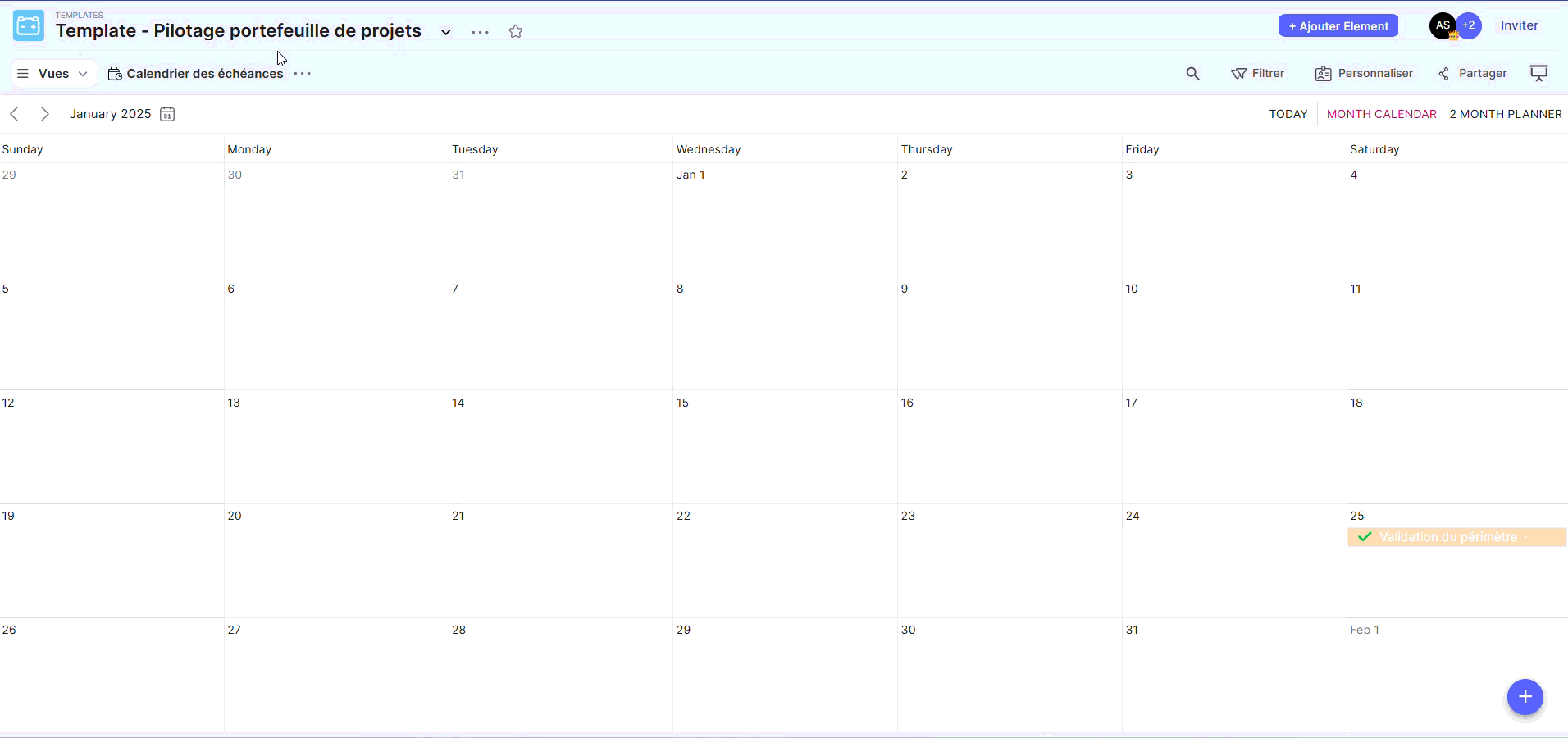Image resolution: width=1568 pixels, height=738 pixels.
Task: Open the Filtrer option
Action: tap(1258, 74)
